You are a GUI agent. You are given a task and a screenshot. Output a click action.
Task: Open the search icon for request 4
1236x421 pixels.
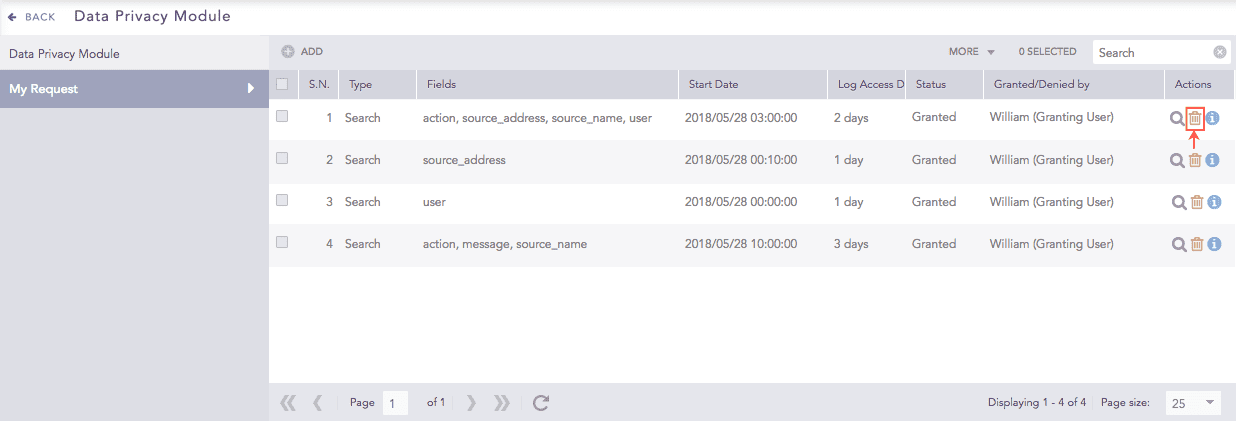(1178, 244)
